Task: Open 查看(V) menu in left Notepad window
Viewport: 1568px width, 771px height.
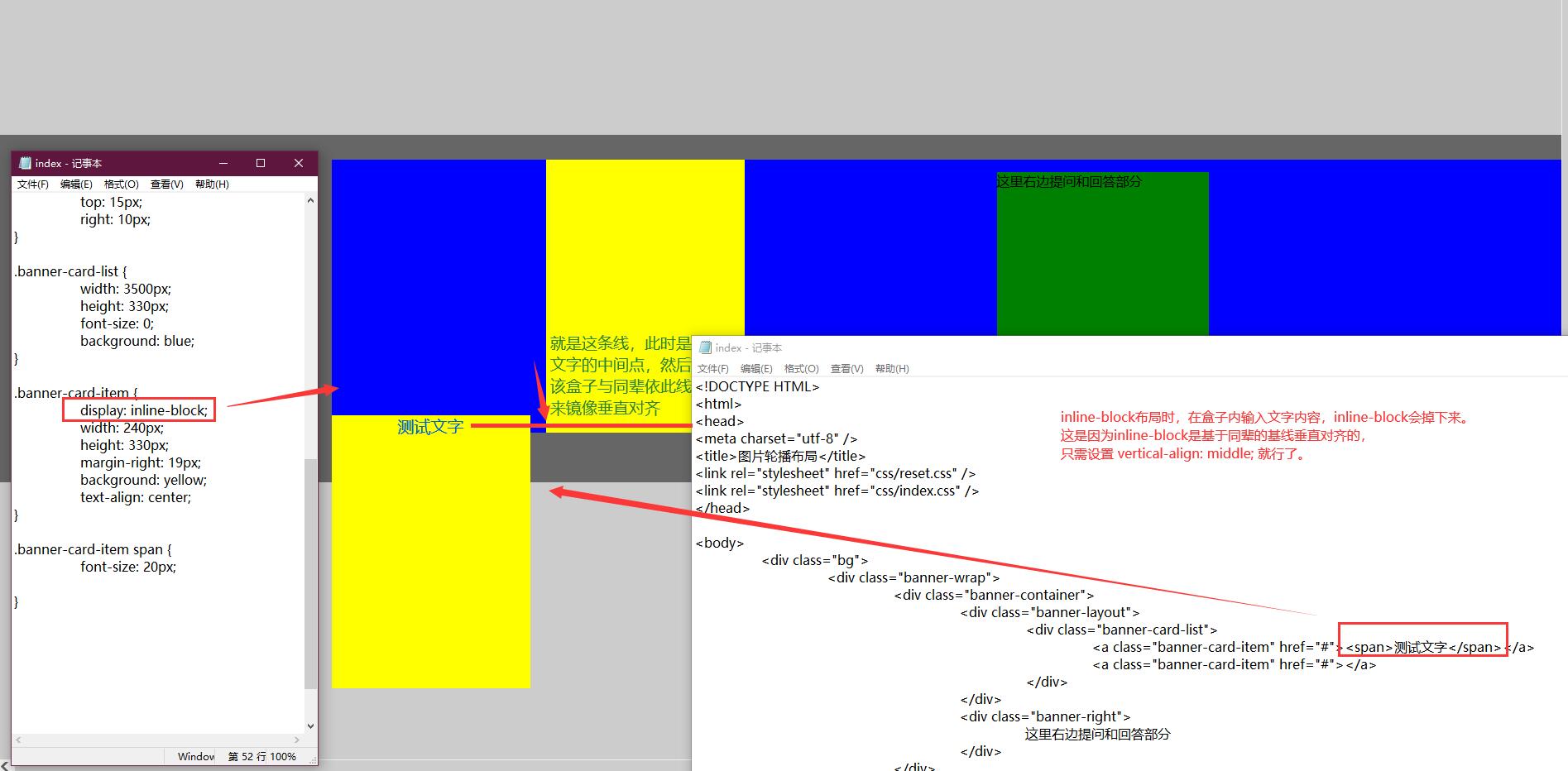Action: click(166, 184)
